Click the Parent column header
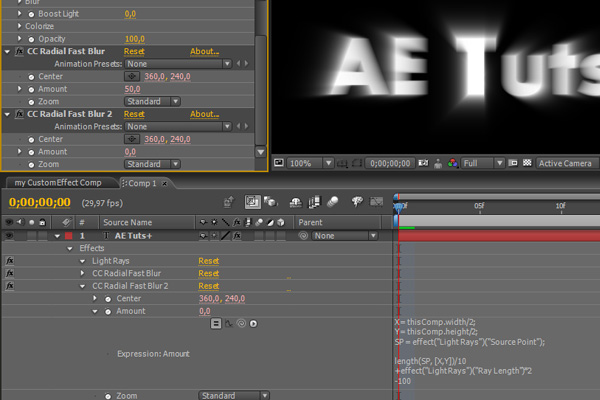The width and height of the screenshot is (600, 400). [310, 222]
